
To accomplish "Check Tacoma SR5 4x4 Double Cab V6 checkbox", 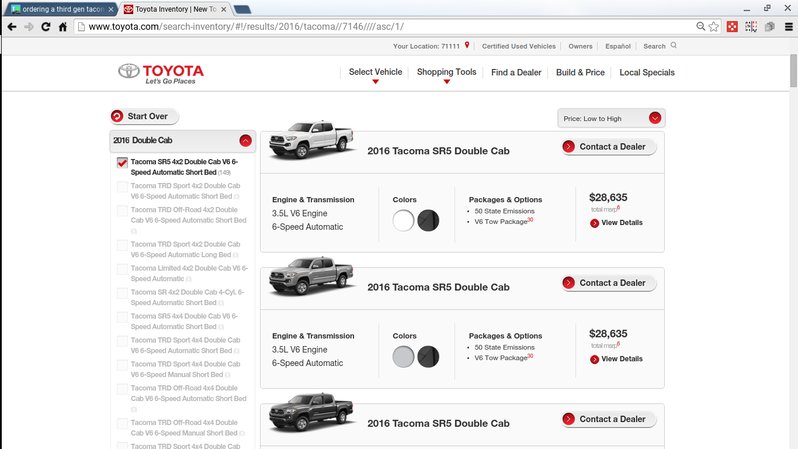I will (x=122, y=317).
